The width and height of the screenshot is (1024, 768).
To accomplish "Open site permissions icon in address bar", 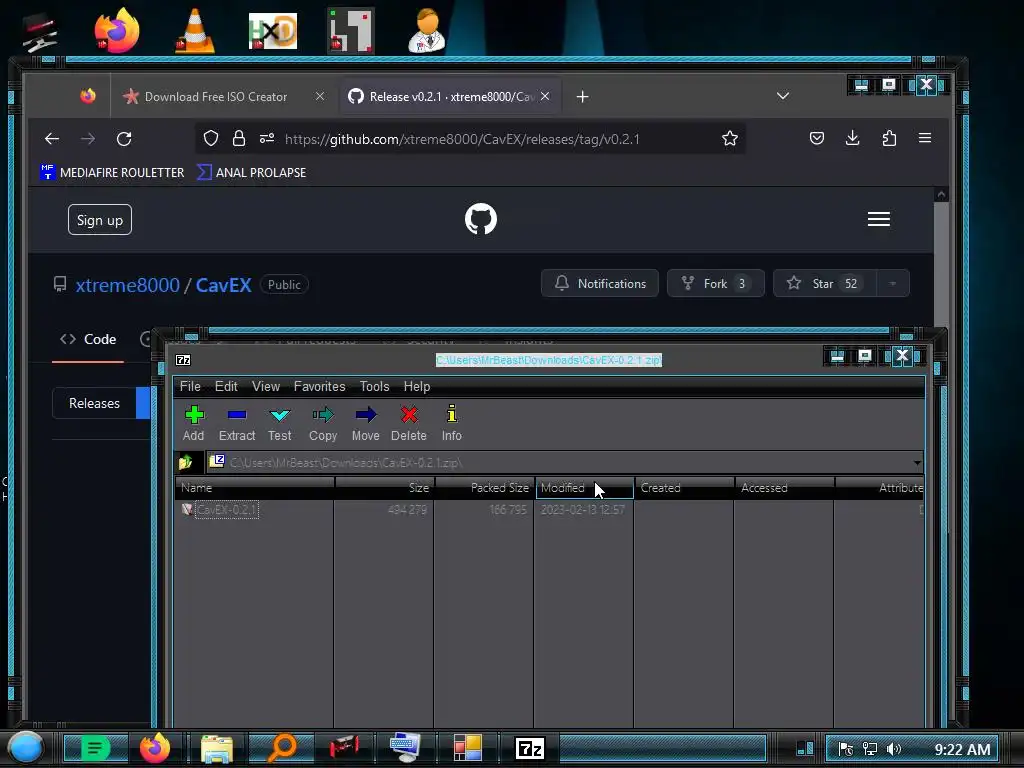I will coord(266,138).
